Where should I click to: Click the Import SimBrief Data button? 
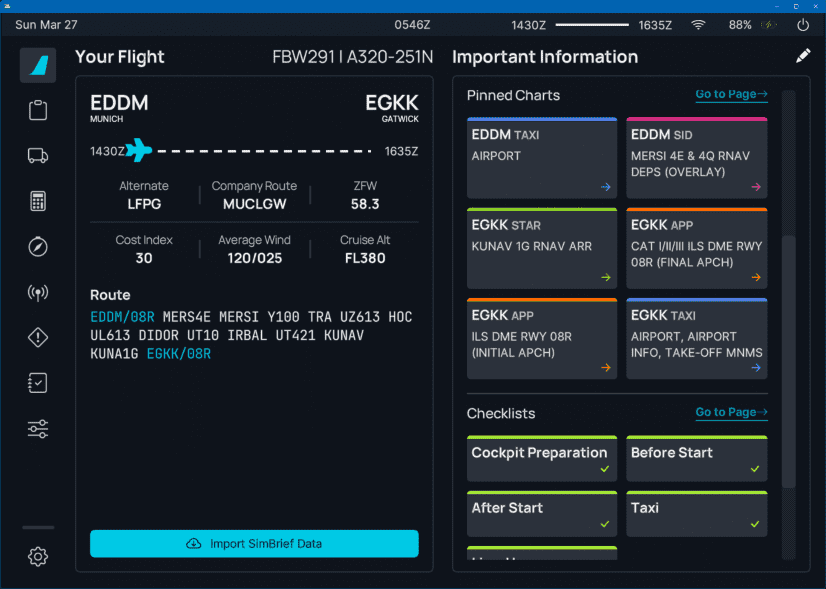click(254, 544)
